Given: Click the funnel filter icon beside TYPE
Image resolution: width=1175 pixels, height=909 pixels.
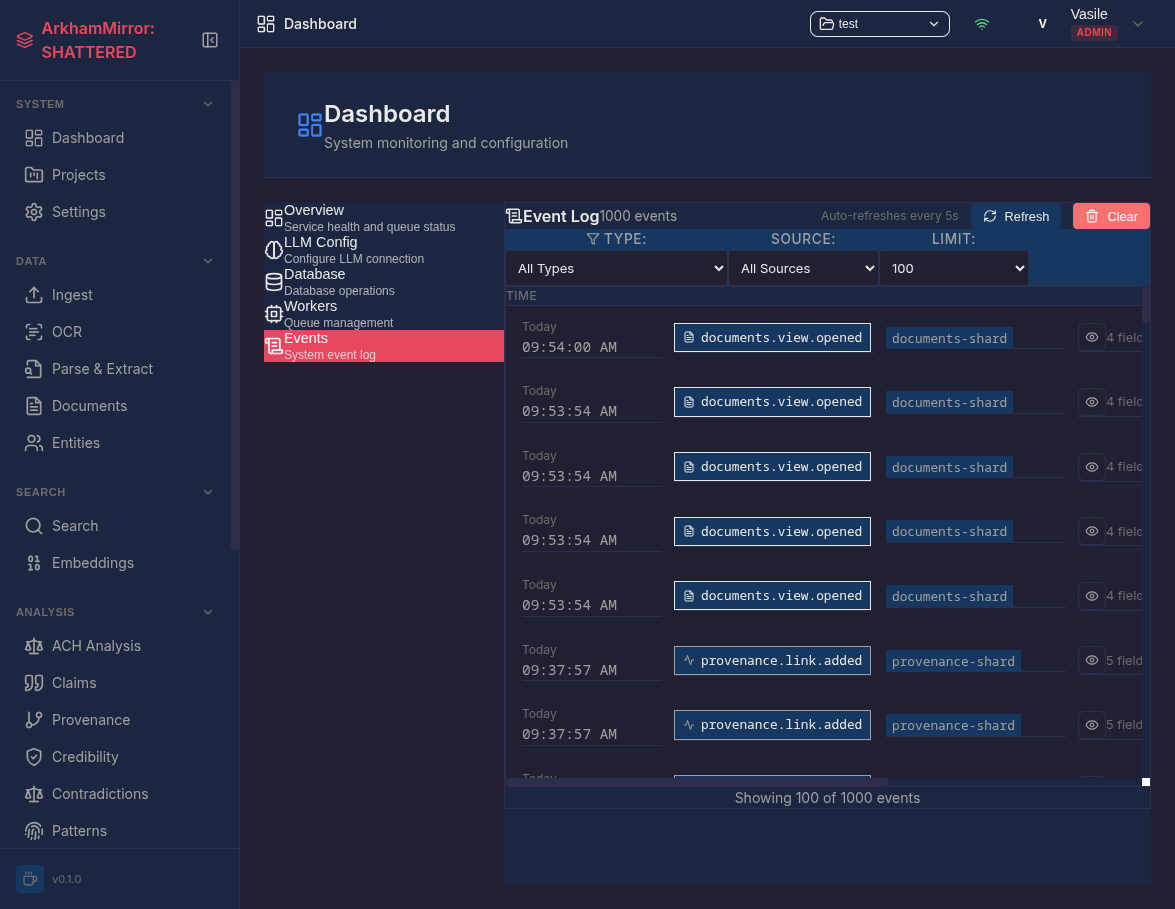Looking at the screenshot, I should (593, 239).
